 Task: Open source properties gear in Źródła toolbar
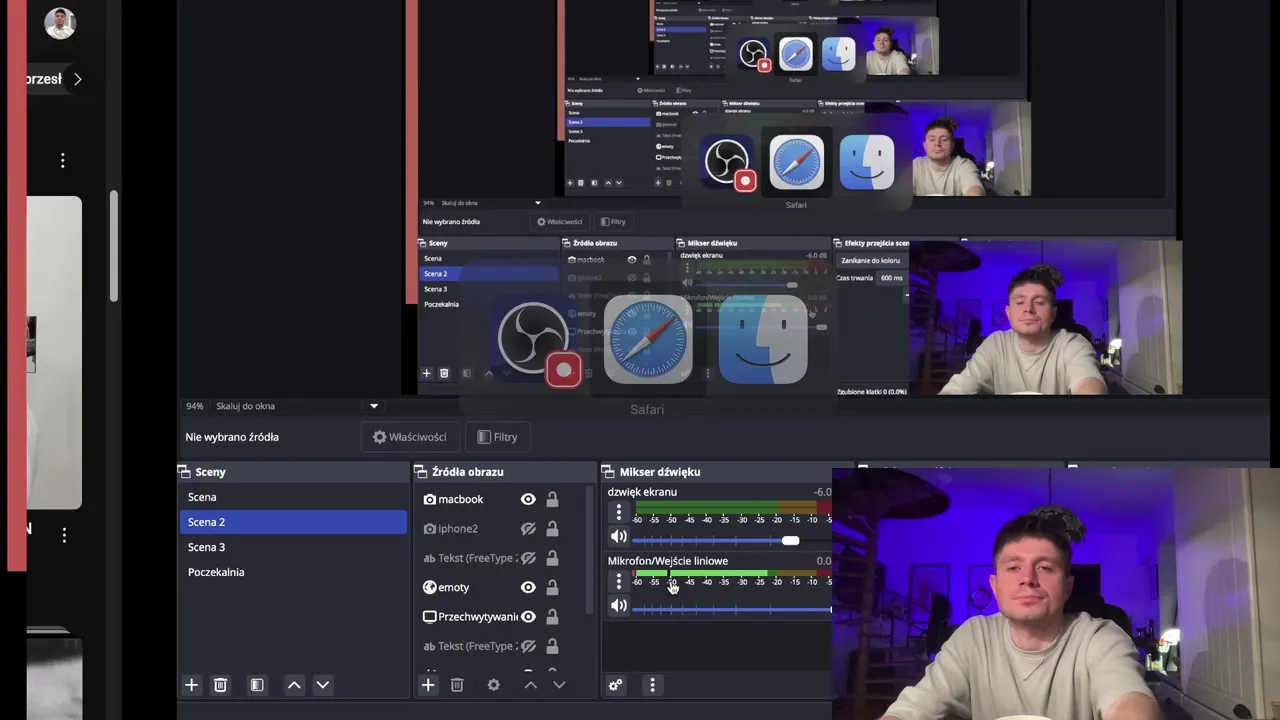click(x=493, y=685)
